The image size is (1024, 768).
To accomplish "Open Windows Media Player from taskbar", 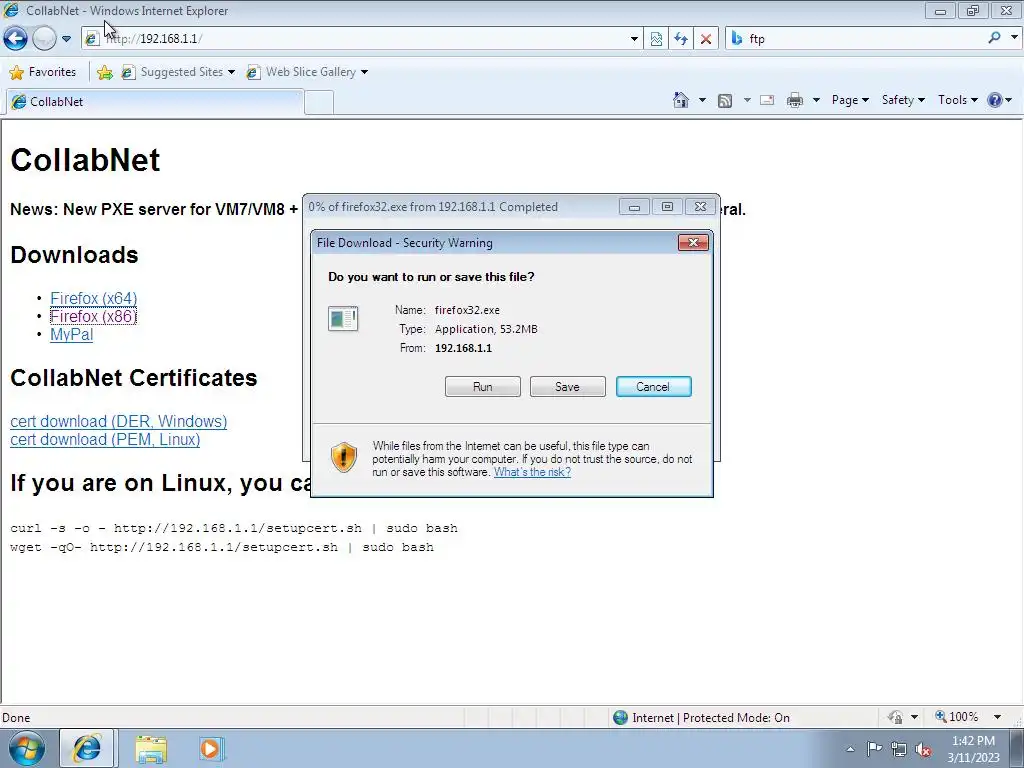I will tap(211, 749).
